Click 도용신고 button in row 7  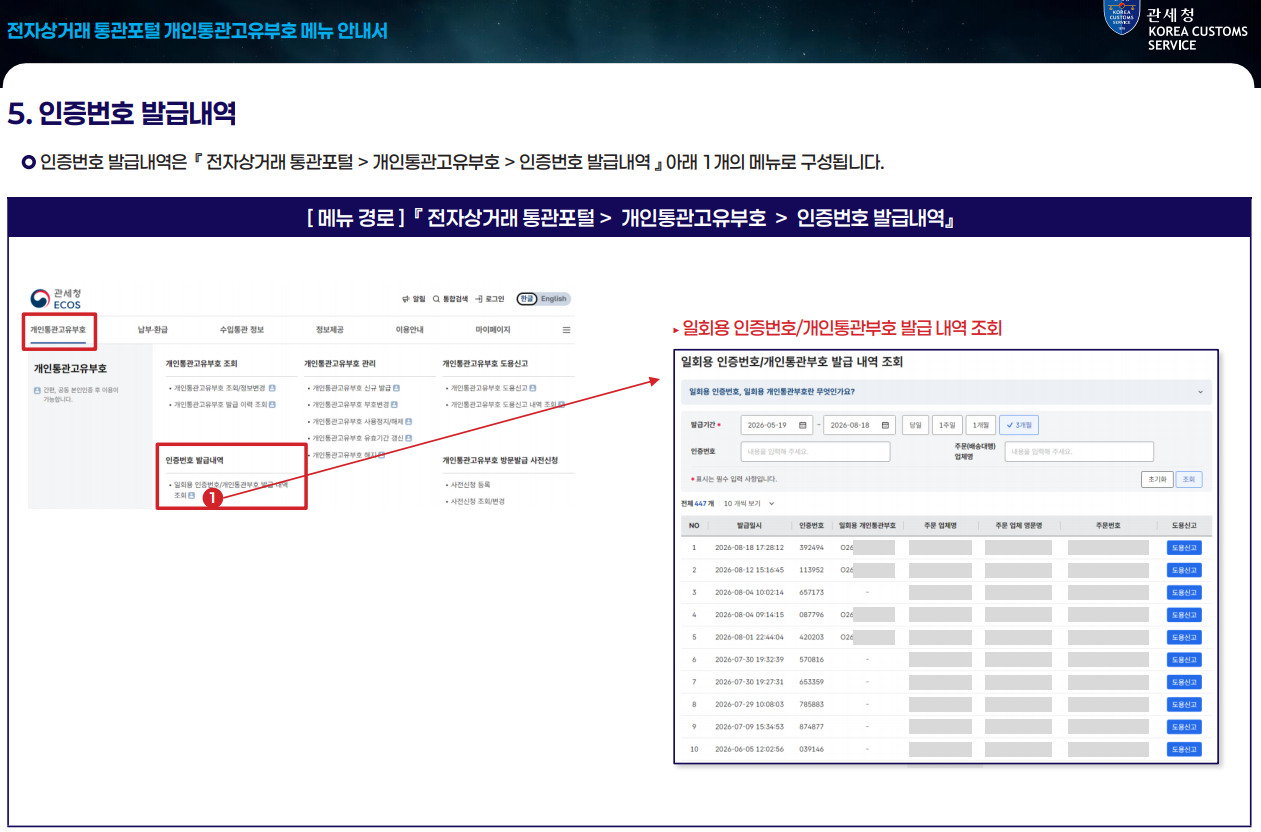pyautogui.click(x=1184, y=682)
